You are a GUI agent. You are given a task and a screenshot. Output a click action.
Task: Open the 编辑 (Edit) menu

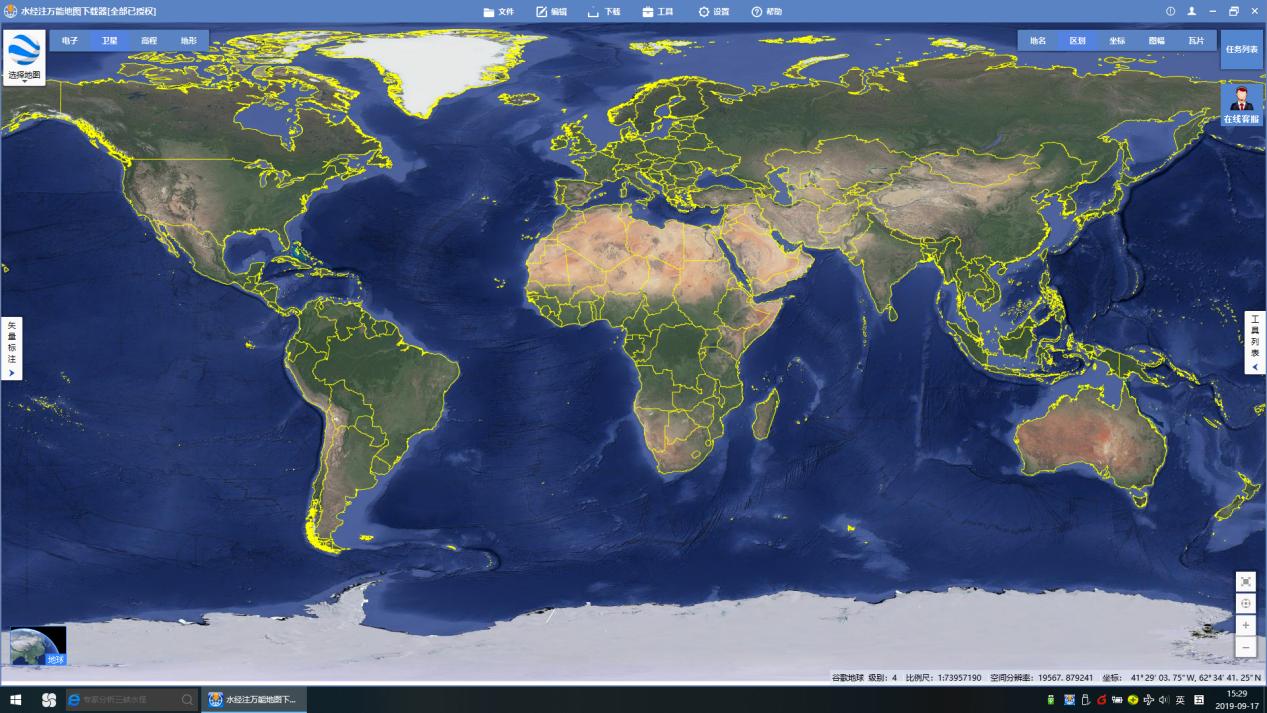tap(551, 11)
